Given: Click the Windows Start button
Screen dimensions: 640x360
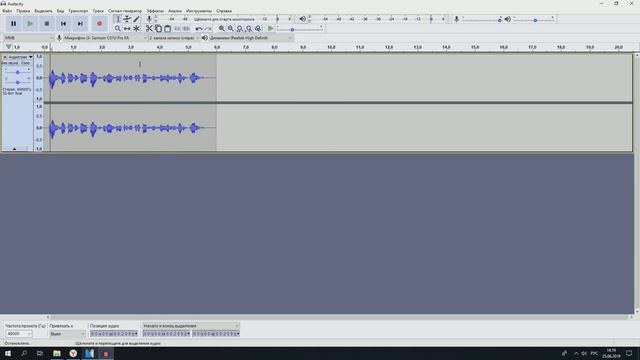Looking at the screenshot, I should (x=8, y=353).
